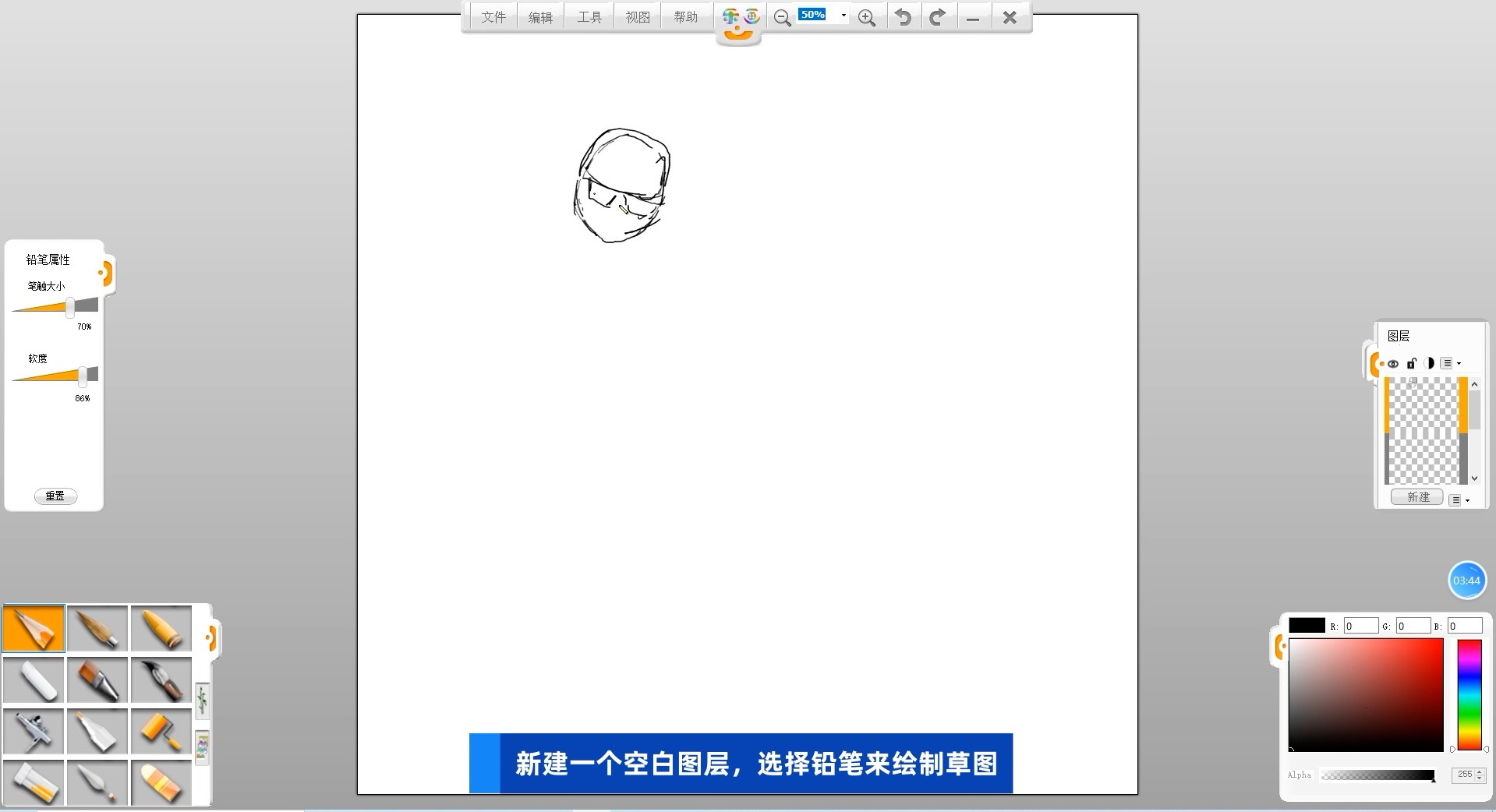Select the white chalk tool
Image resolution: width=1496 pixels, height=812 pixels.
(x=34, y=680)
